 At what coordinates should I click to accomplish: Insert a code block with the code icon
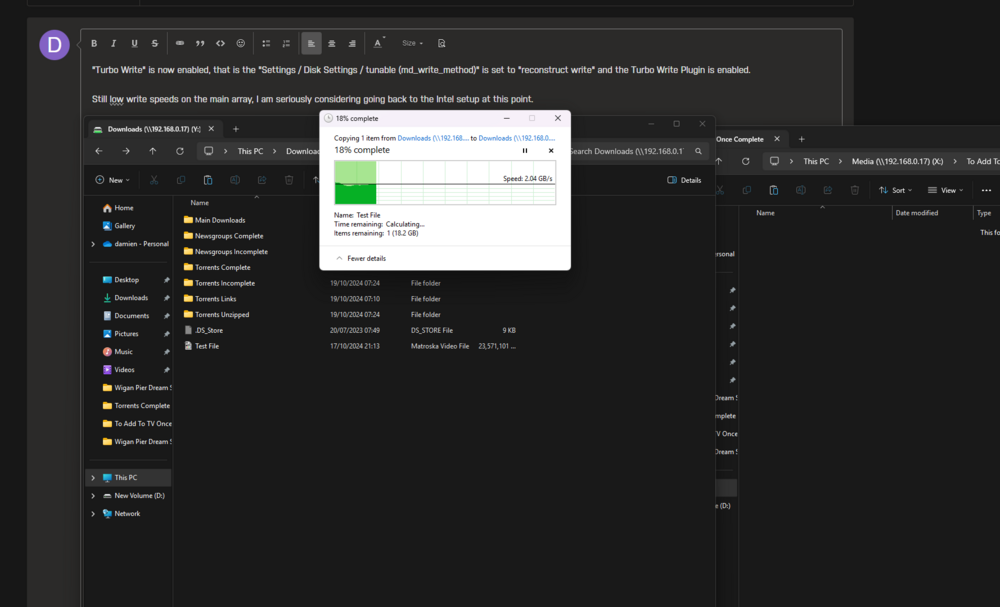click(x=220, y=43)
